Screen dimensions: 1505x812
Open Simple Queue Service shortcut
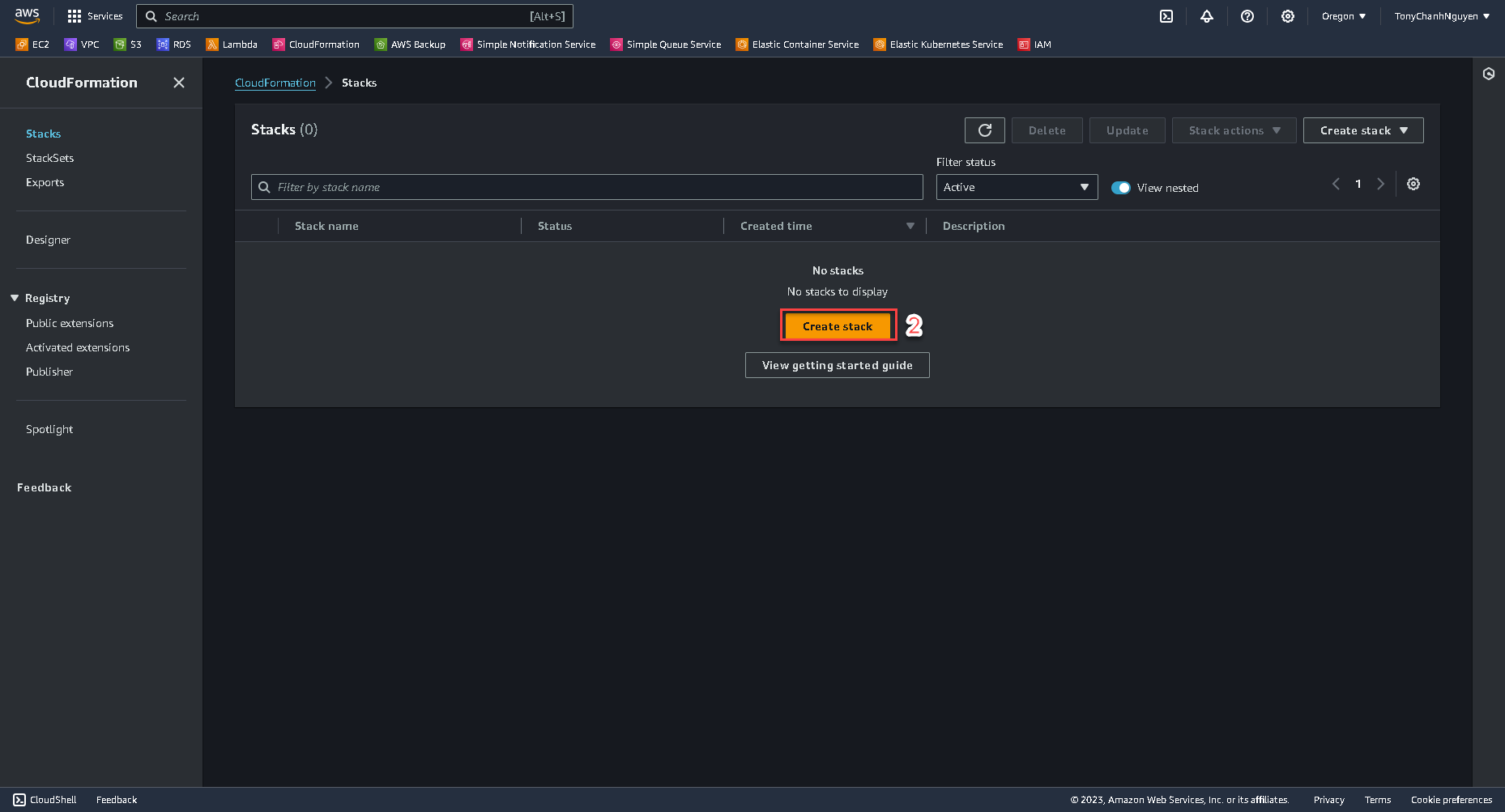(x=666, y=45)
